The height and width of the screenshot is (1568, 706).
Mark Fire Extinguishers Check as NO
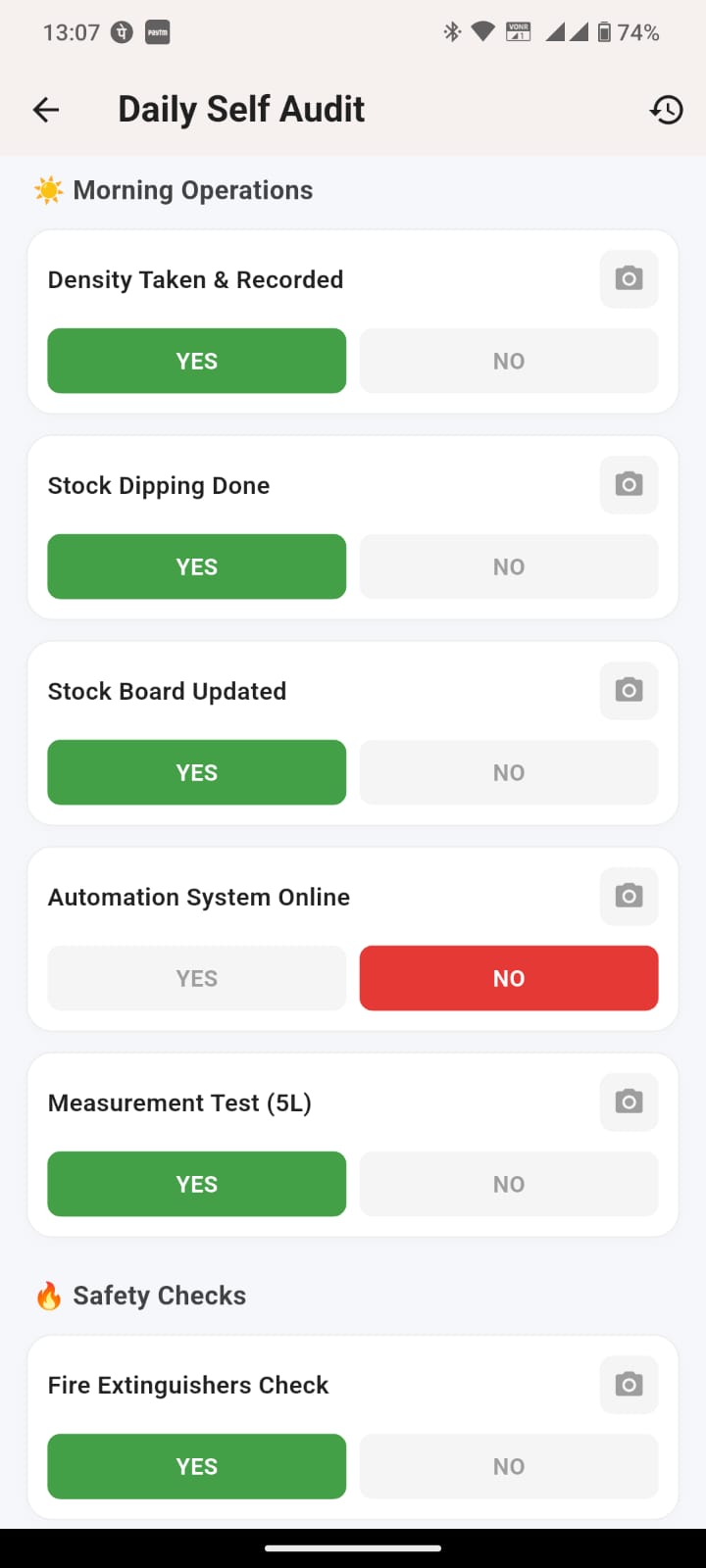tap(508, 1466)
